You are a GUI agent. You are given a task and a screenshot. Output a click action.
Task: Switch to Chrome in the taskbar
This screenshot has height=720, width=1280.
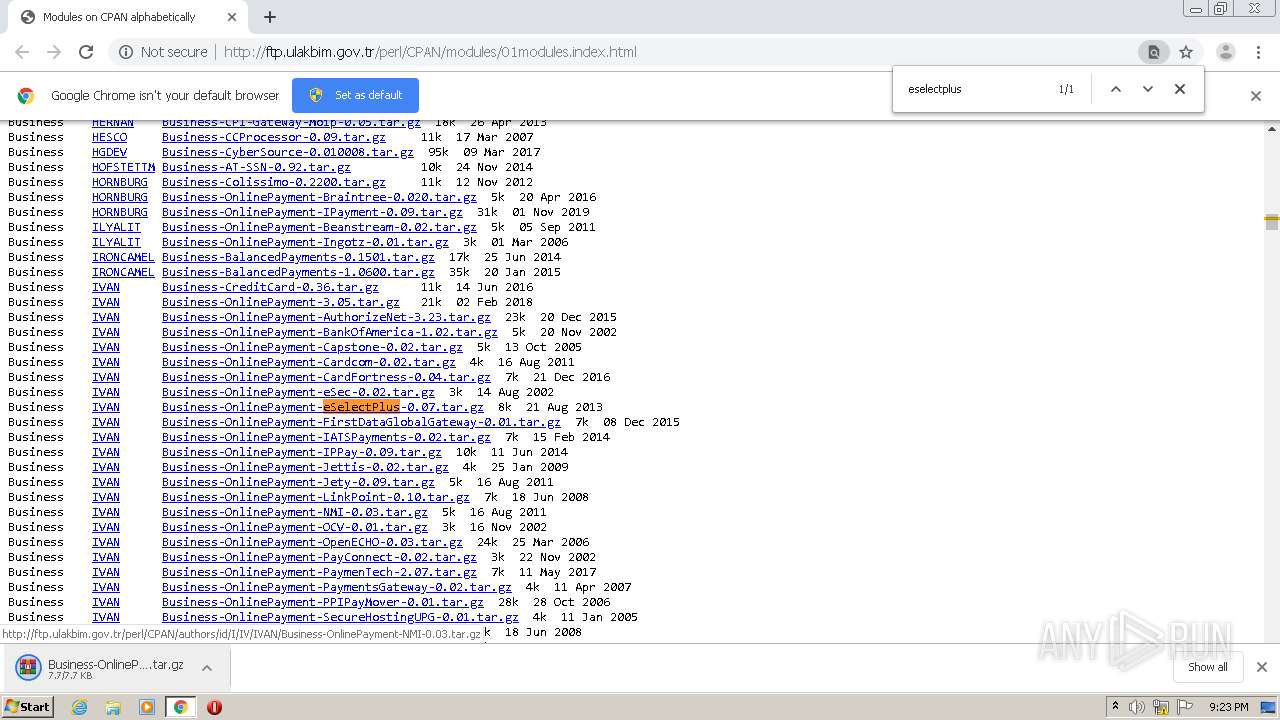[181, 707]
